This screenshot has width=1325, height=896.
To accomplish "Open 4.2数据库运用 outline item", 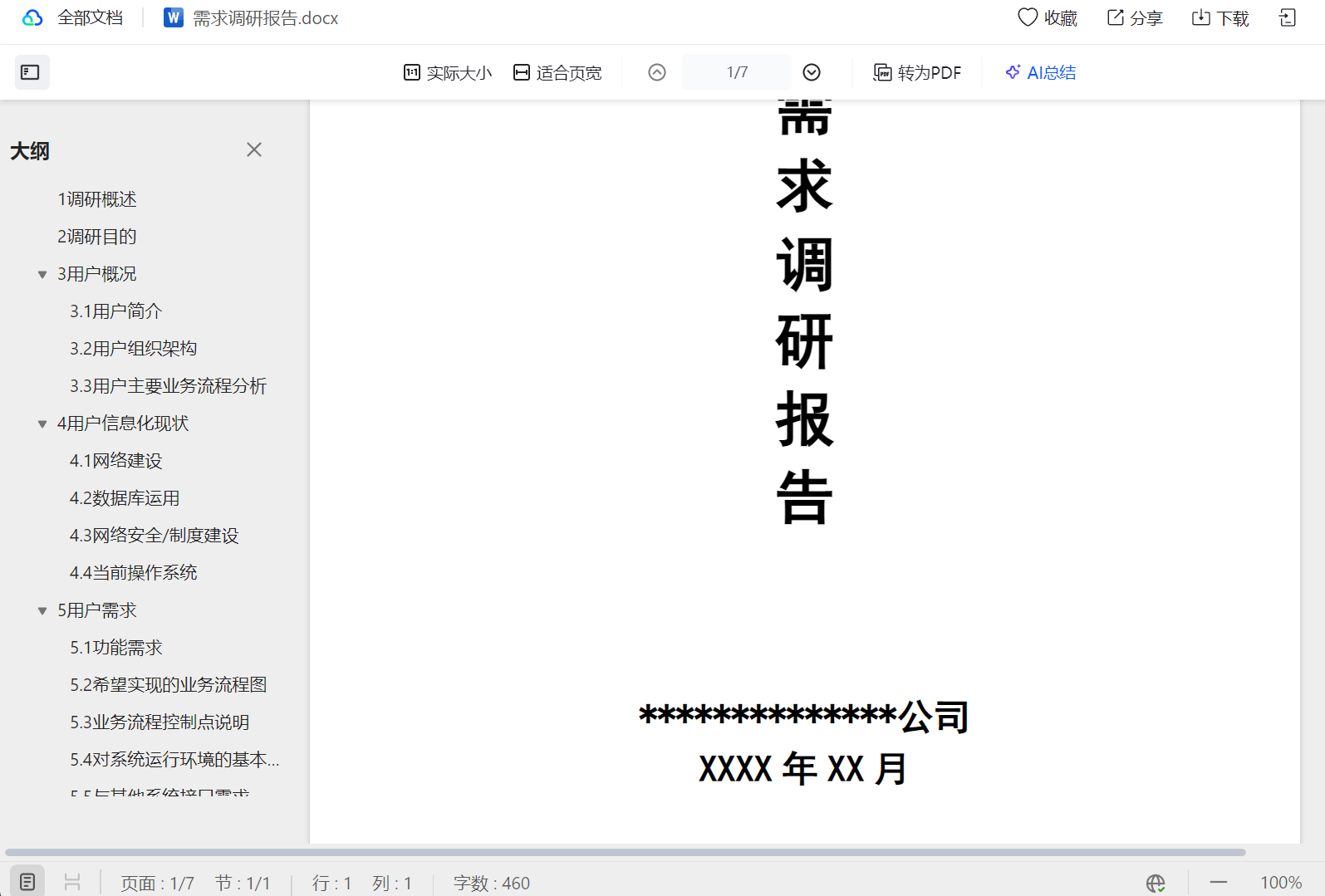I will pyautogui.click(x=125, y=498).
